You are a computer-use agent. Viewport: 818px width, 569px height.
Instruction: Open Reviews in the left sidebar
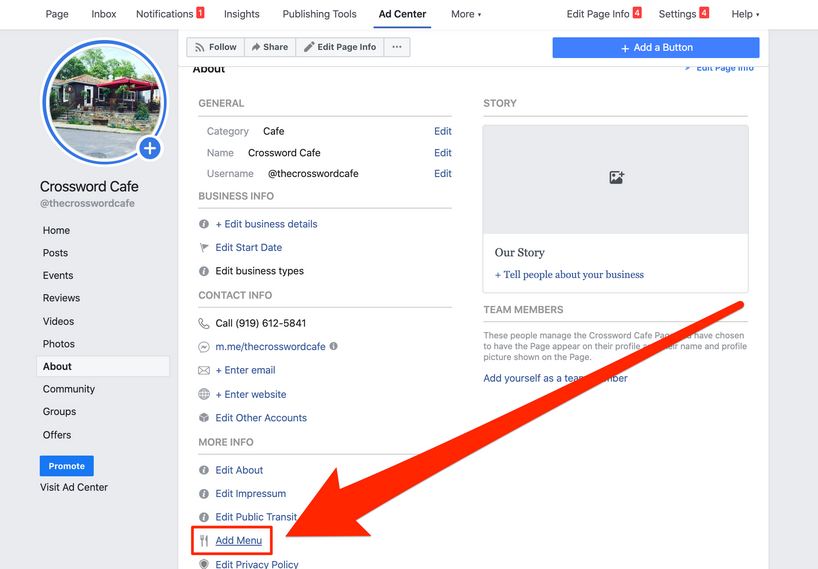[62, 298]
